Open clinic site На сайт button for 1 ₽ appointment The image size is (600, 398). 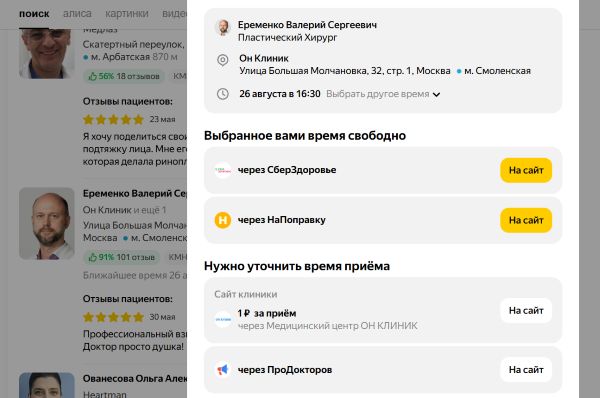[526, 310]
